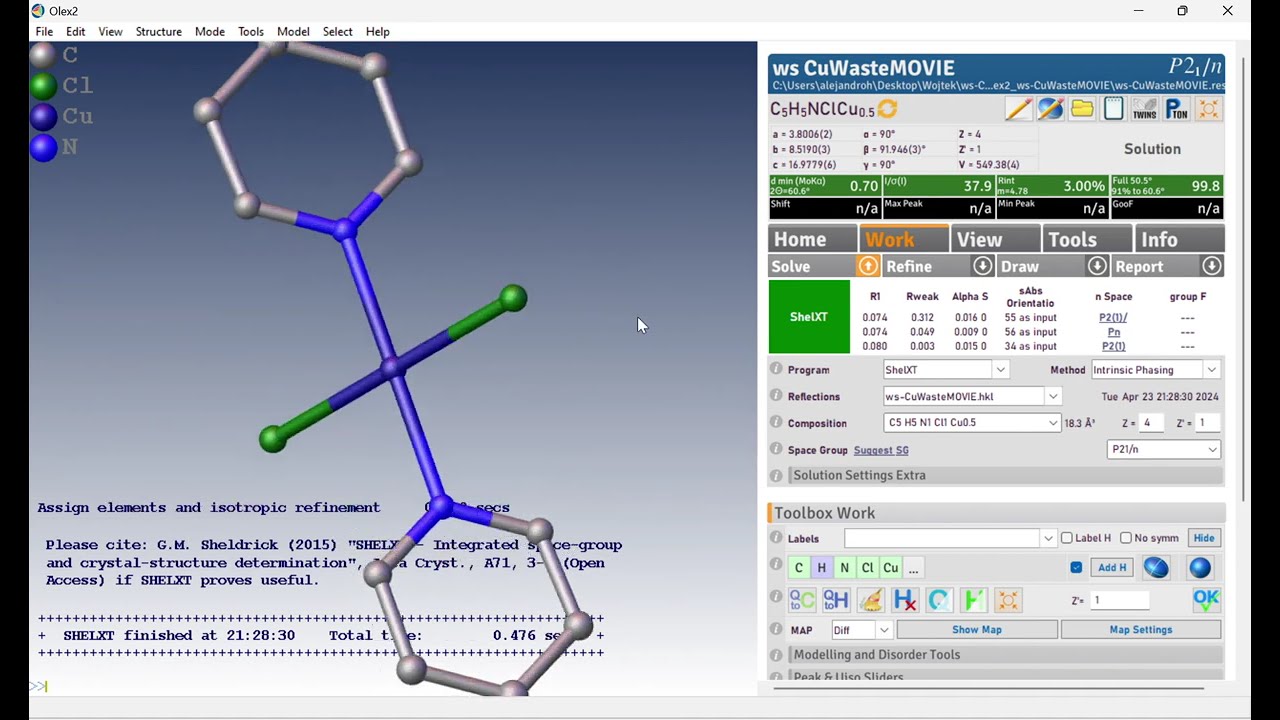Screen dimensions: 1280x720
Task: Open the Mode menu
Action: (210, 32)
